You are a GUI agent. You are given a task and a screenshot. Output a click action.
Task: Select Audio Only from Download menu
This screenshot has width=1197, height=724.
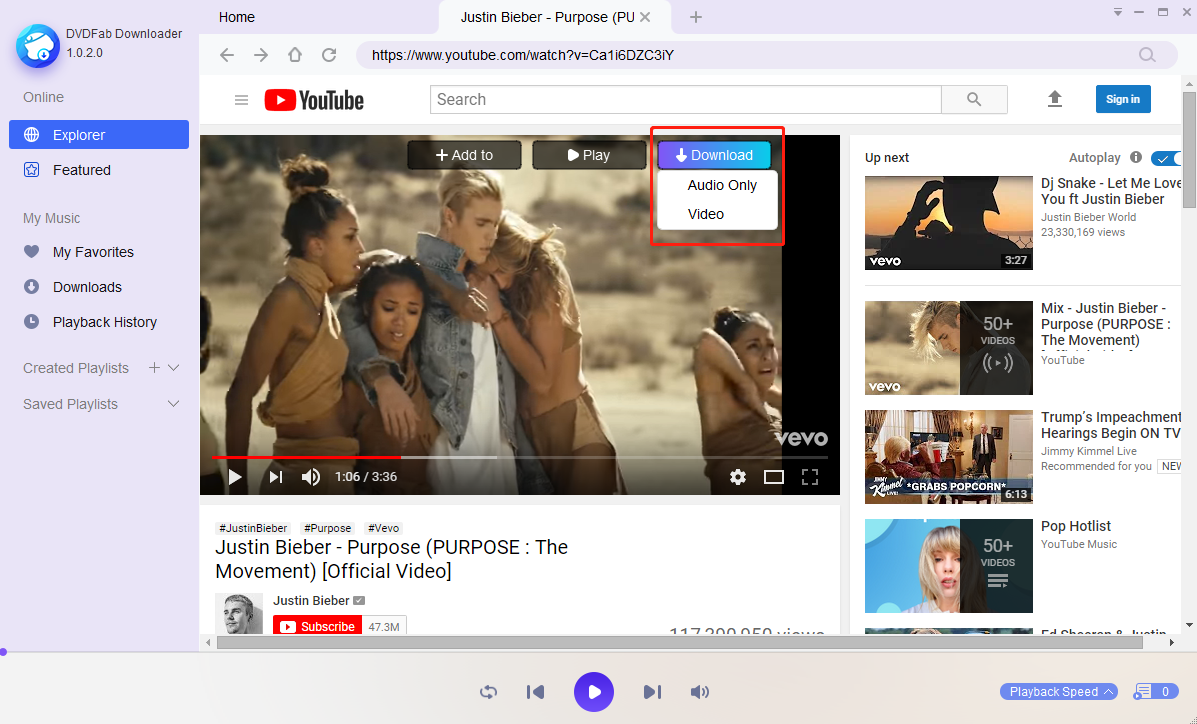coord(722,185)
